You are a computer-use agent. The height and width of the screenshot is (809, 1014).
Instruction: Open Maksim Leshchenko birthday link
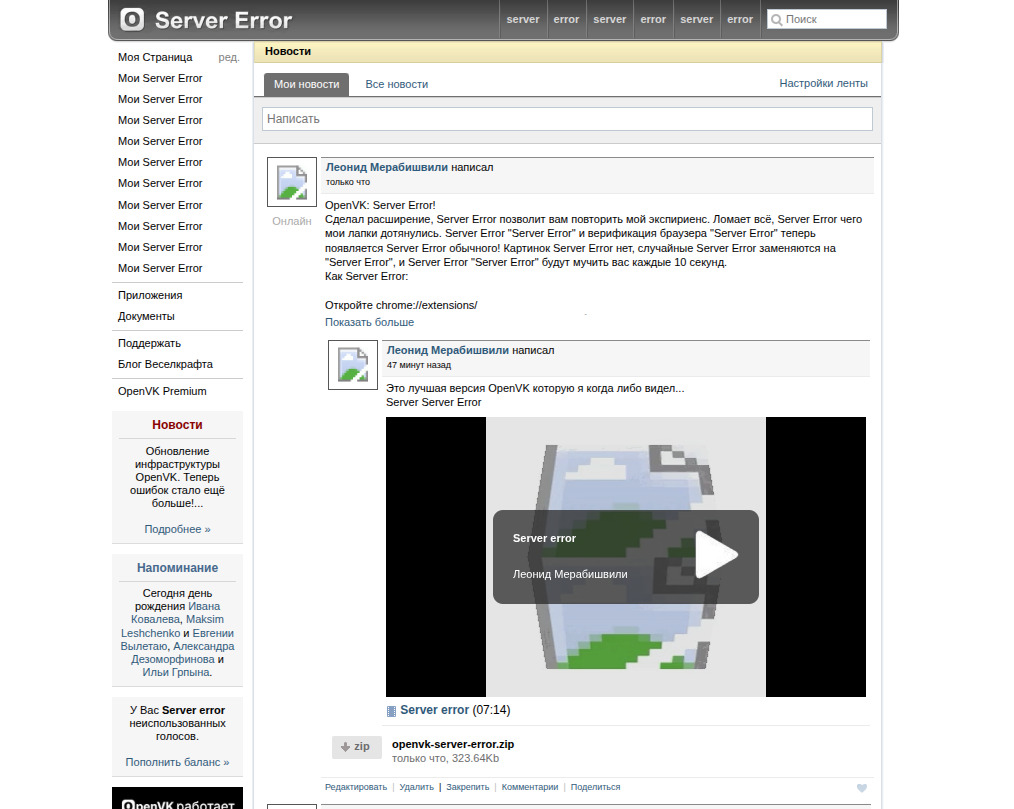(172, 626)
